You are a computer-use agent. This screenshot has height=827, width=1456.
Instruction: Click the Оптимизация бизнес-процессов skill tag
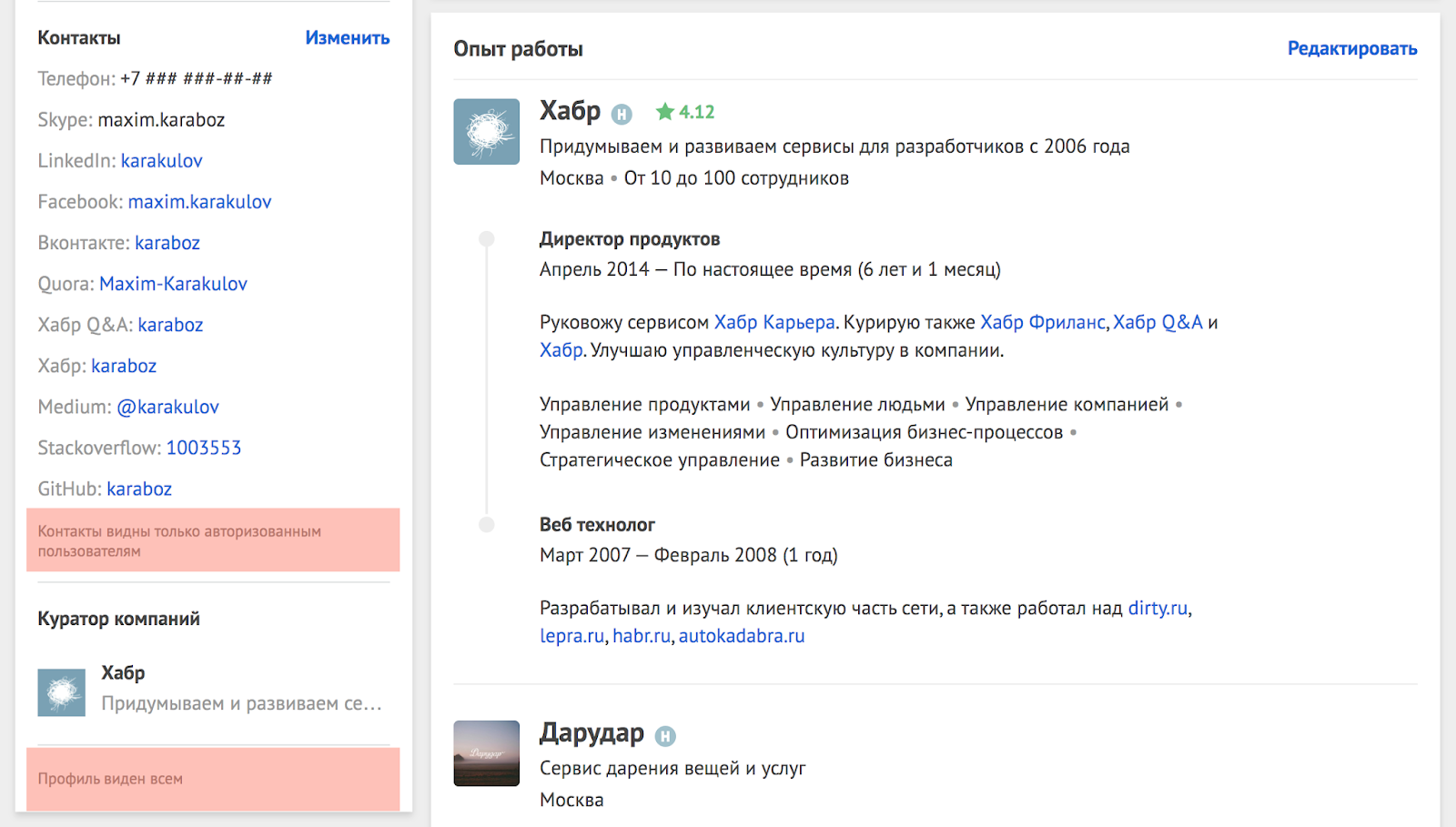point(925,432)
